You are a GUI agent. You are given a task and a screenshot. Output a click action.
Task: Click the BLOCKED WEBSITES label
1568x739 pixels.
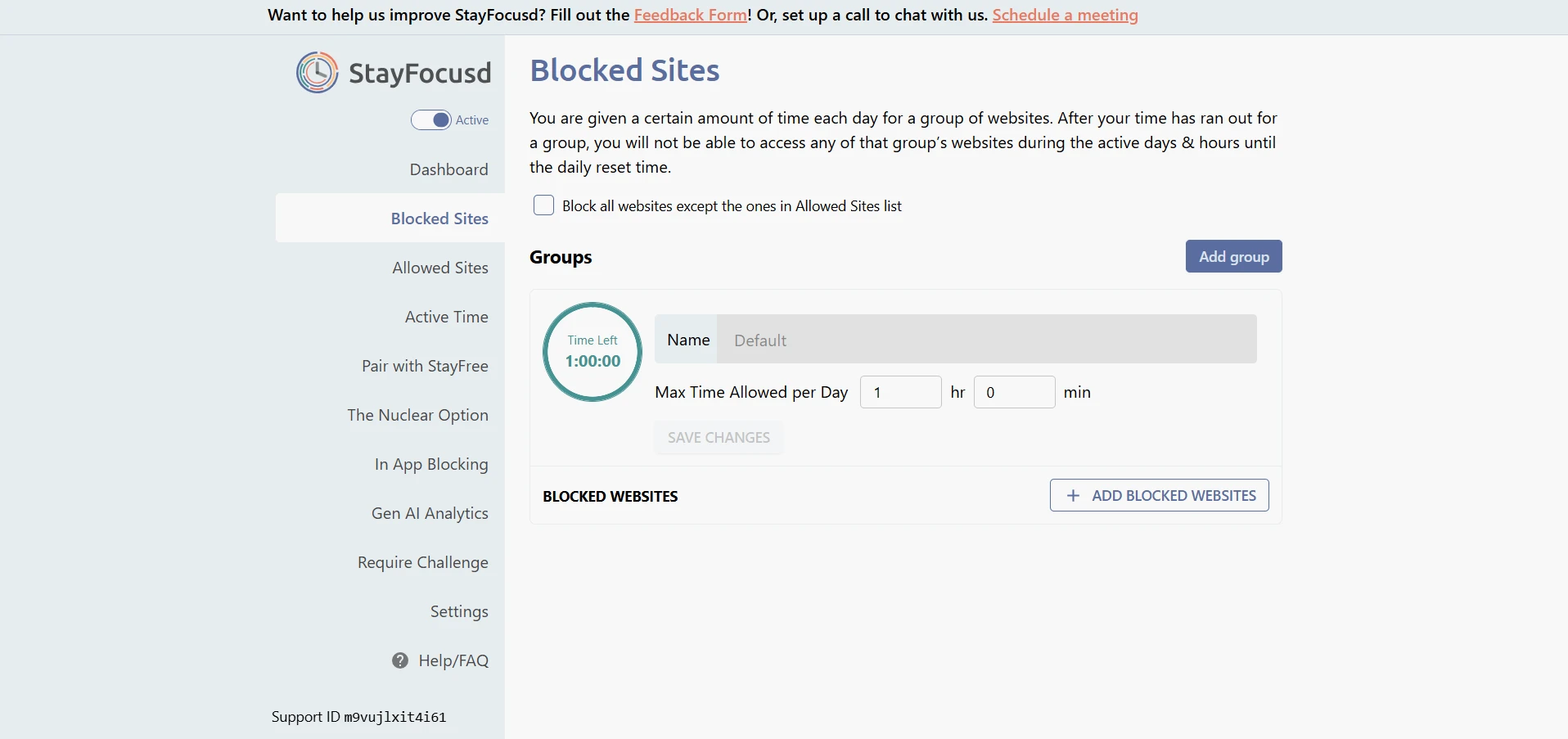click(x=611, y=496)
